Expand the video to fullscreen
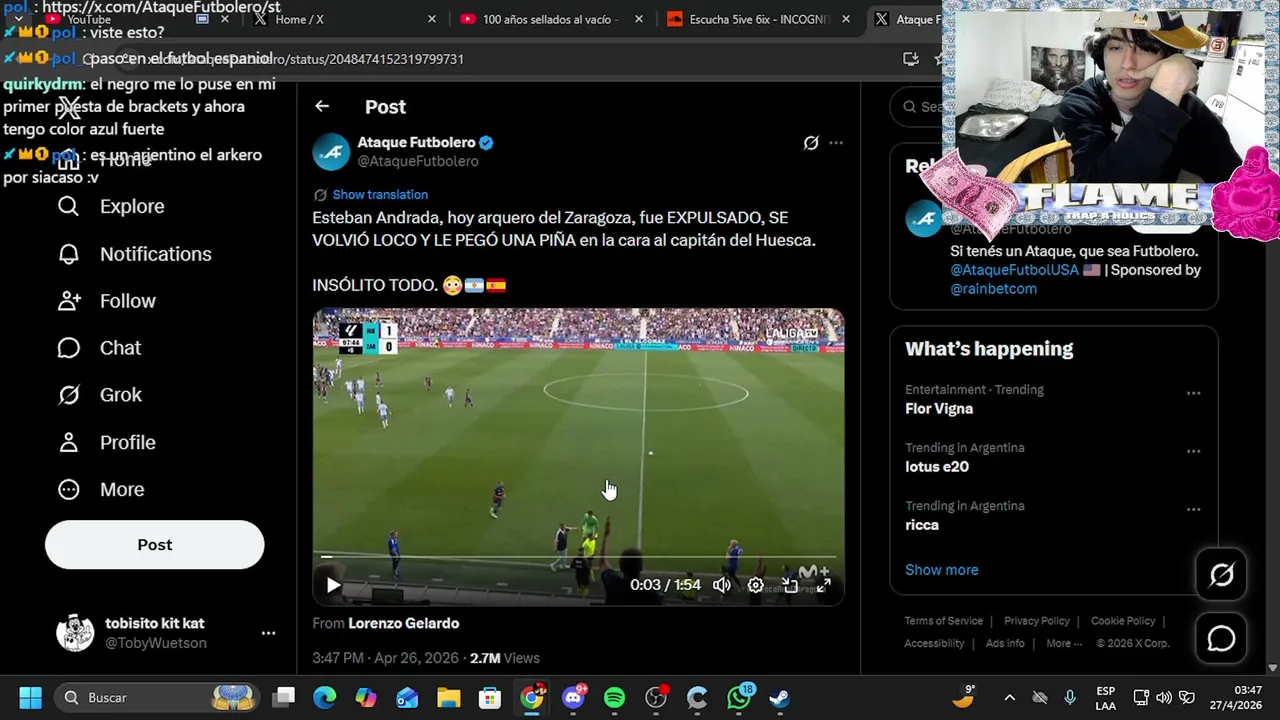The width and height of the screenshot is (1280, 720). [x=823, y=586]
